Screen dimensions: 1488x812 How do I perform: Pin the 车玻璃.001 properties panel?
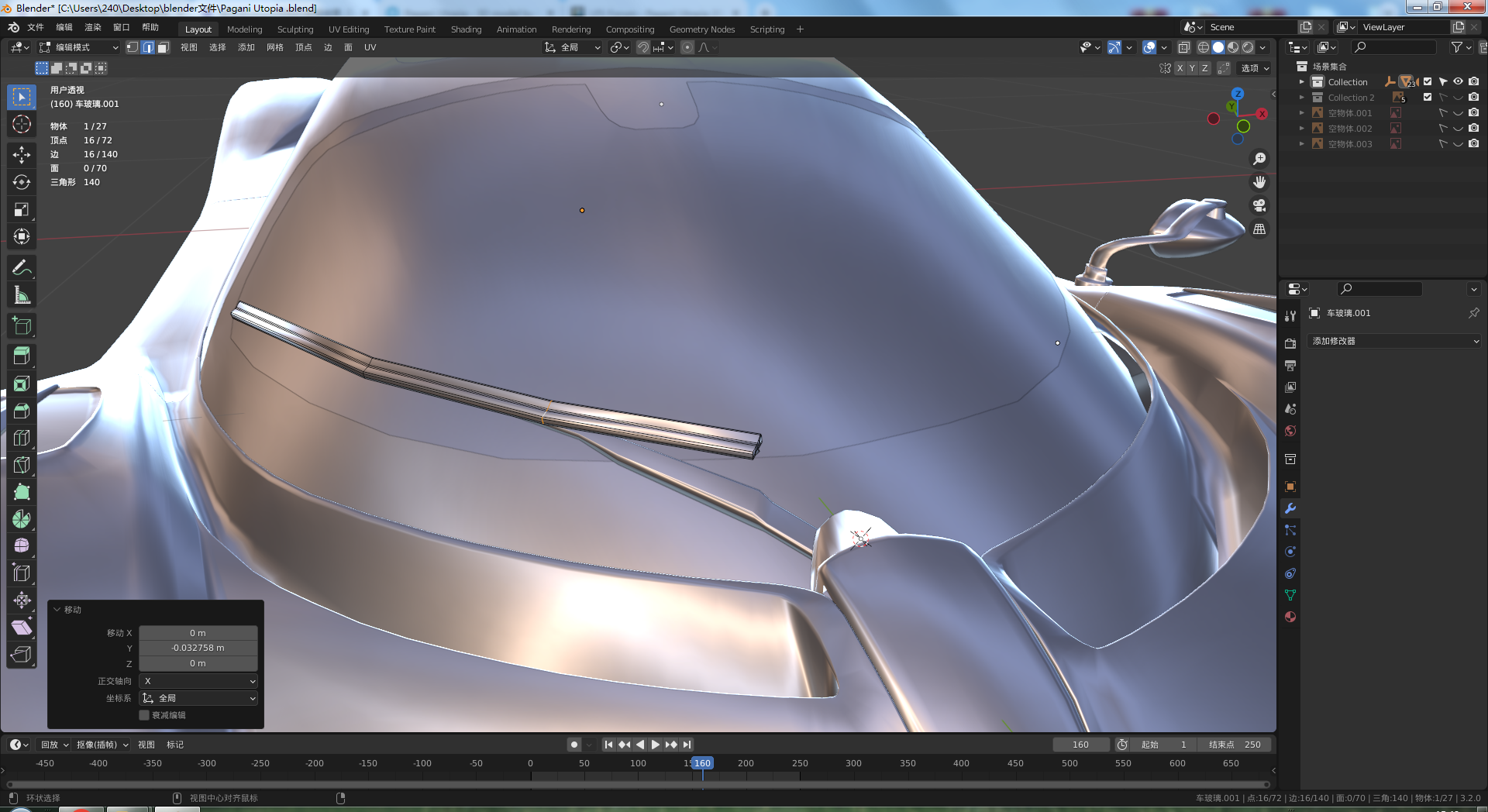pos(1473,313)
